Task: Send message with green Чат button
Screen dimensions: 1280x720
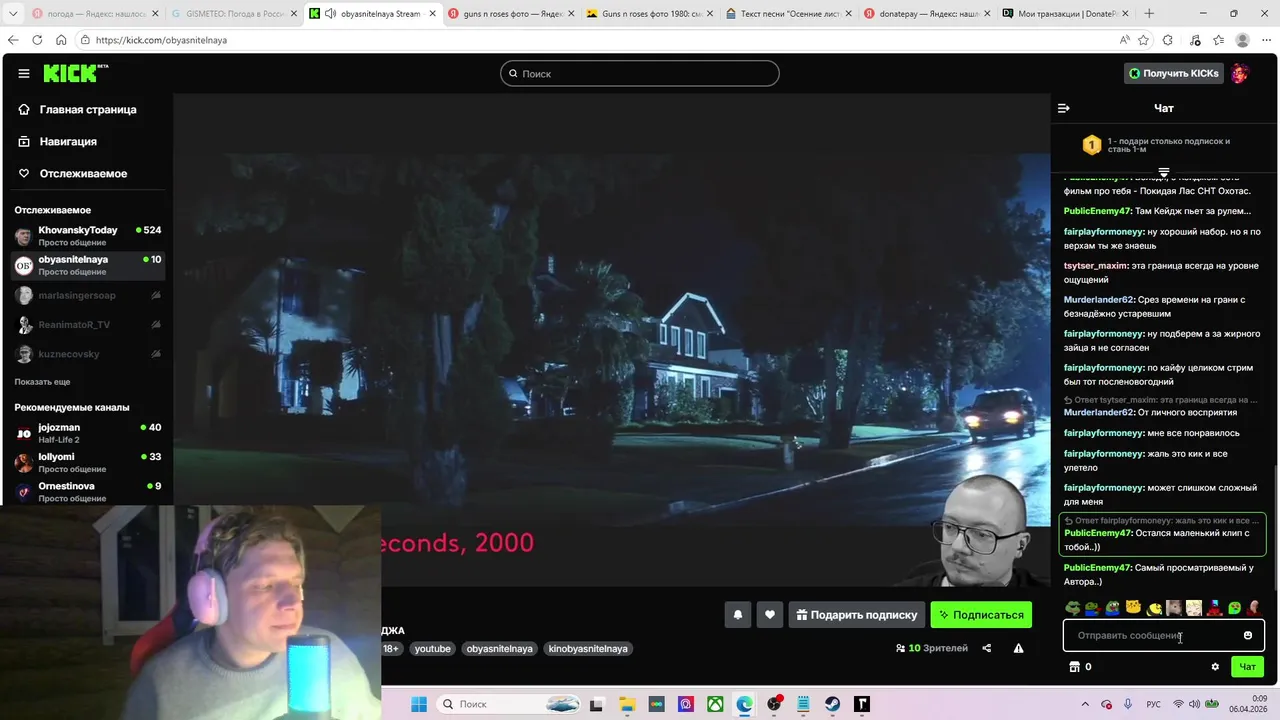Action: point(1247,667)
